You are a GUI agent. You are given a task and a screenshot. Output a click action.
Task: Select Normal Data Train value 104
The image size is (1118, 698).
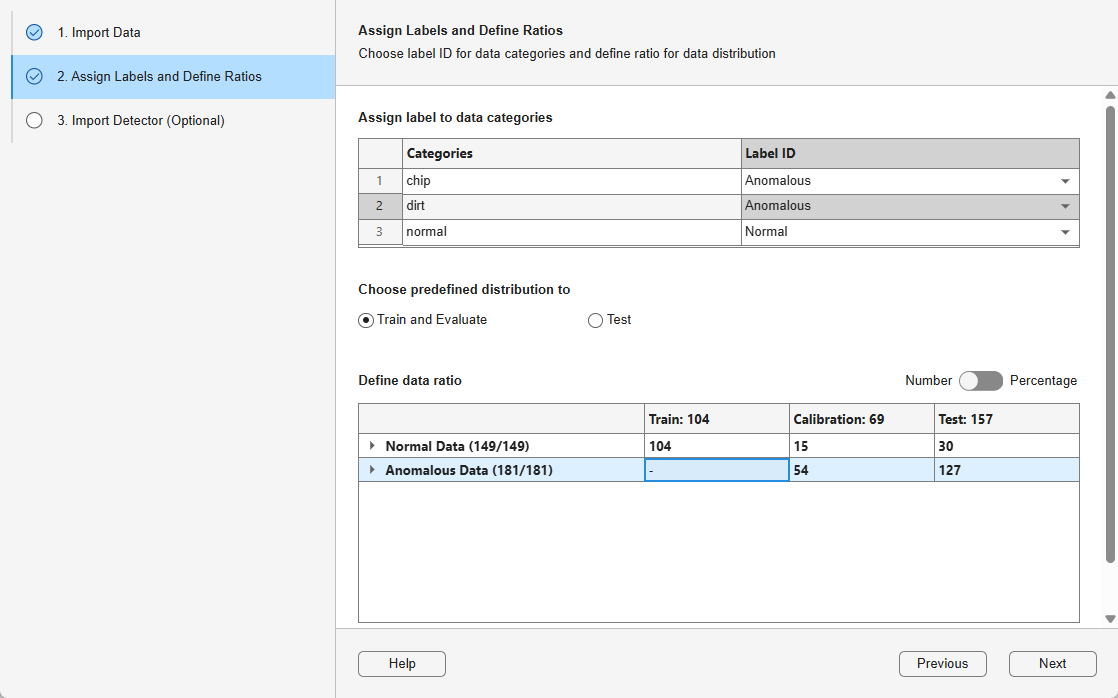point(717,446)
